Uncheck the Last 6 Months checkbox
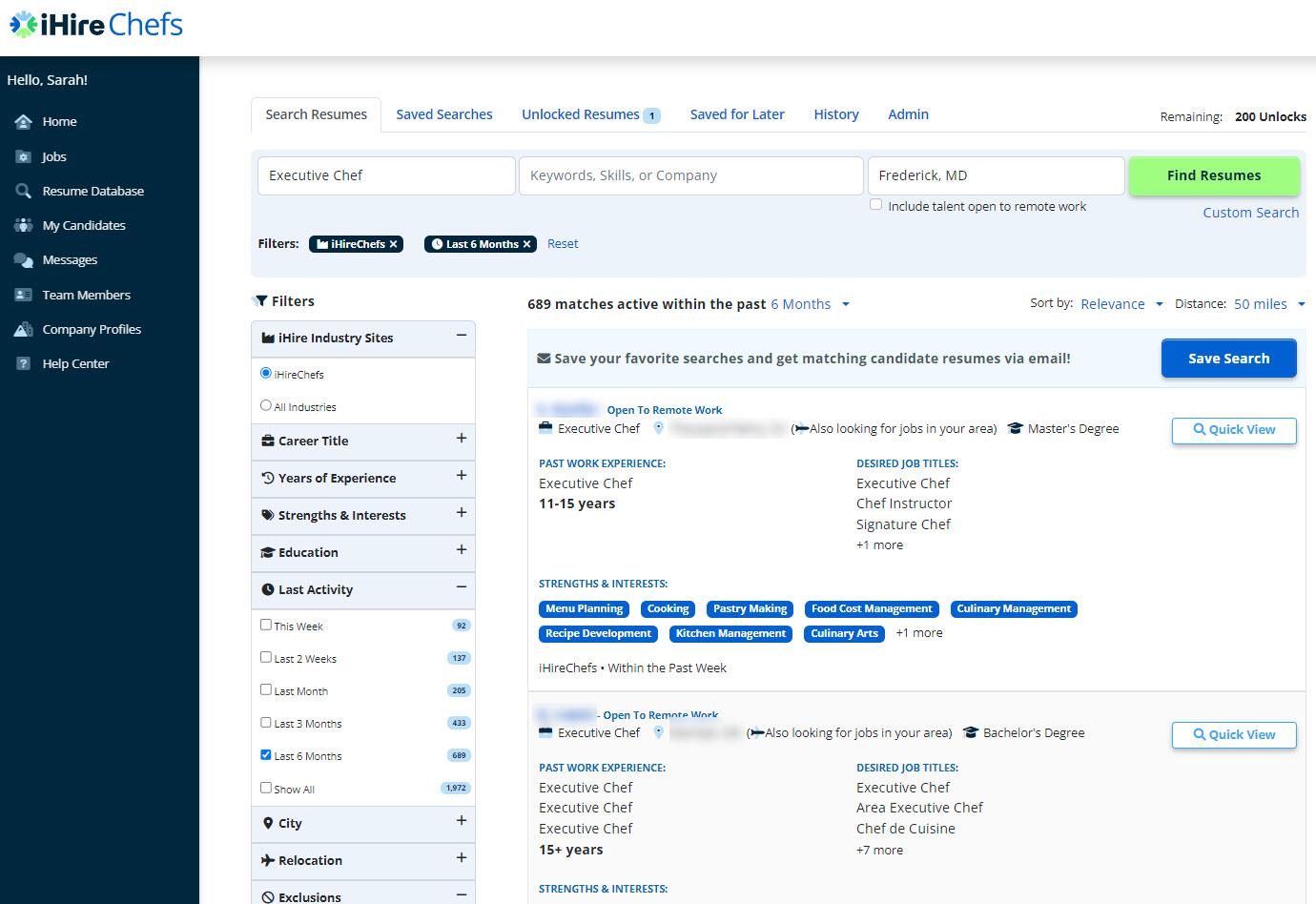The height and width of the screenshot is (904, 1316). click(266, 754)
